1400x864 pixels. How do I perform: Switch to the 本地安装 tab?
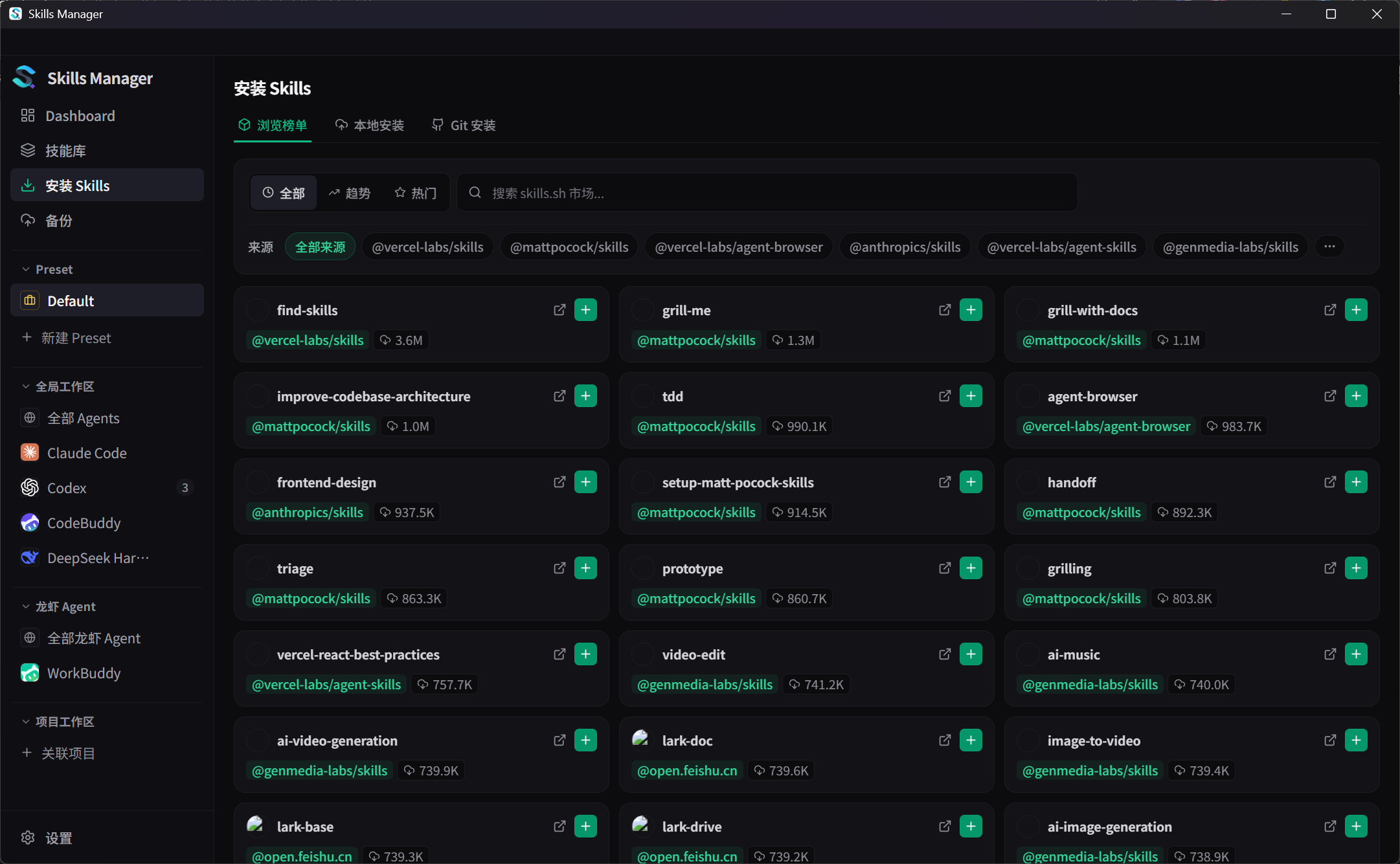coord(370,125)
